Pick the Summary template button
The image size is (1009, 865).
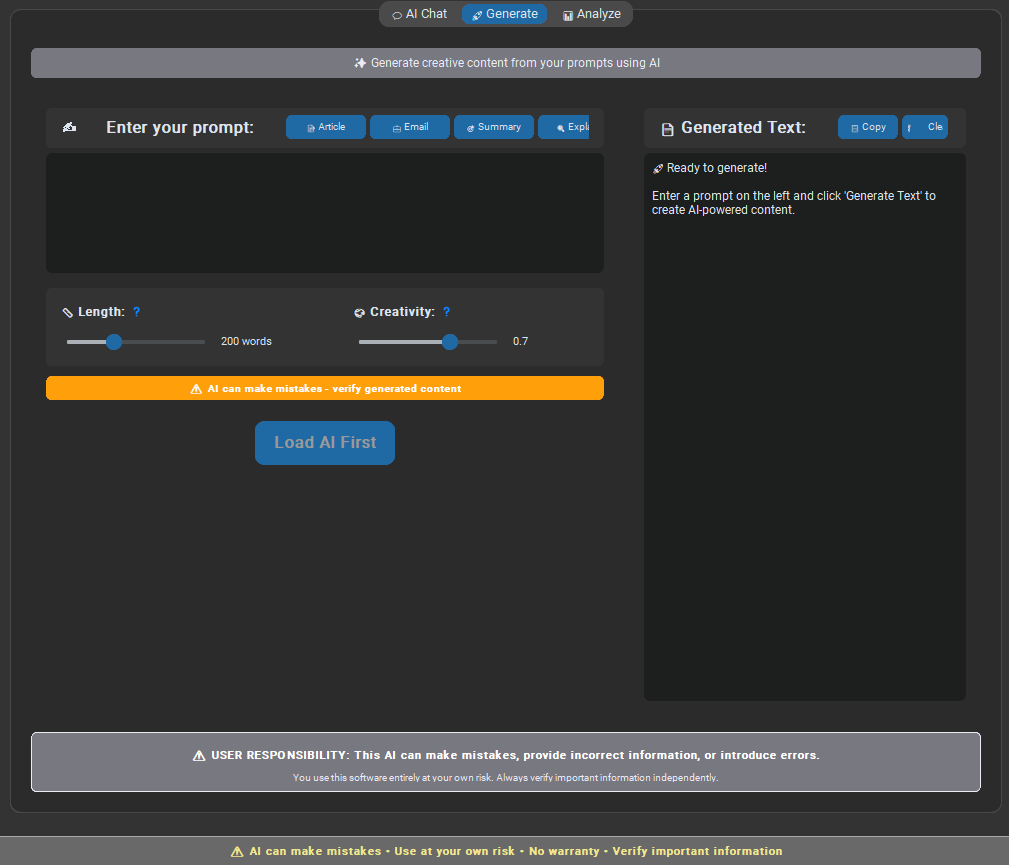pos(494,127)
